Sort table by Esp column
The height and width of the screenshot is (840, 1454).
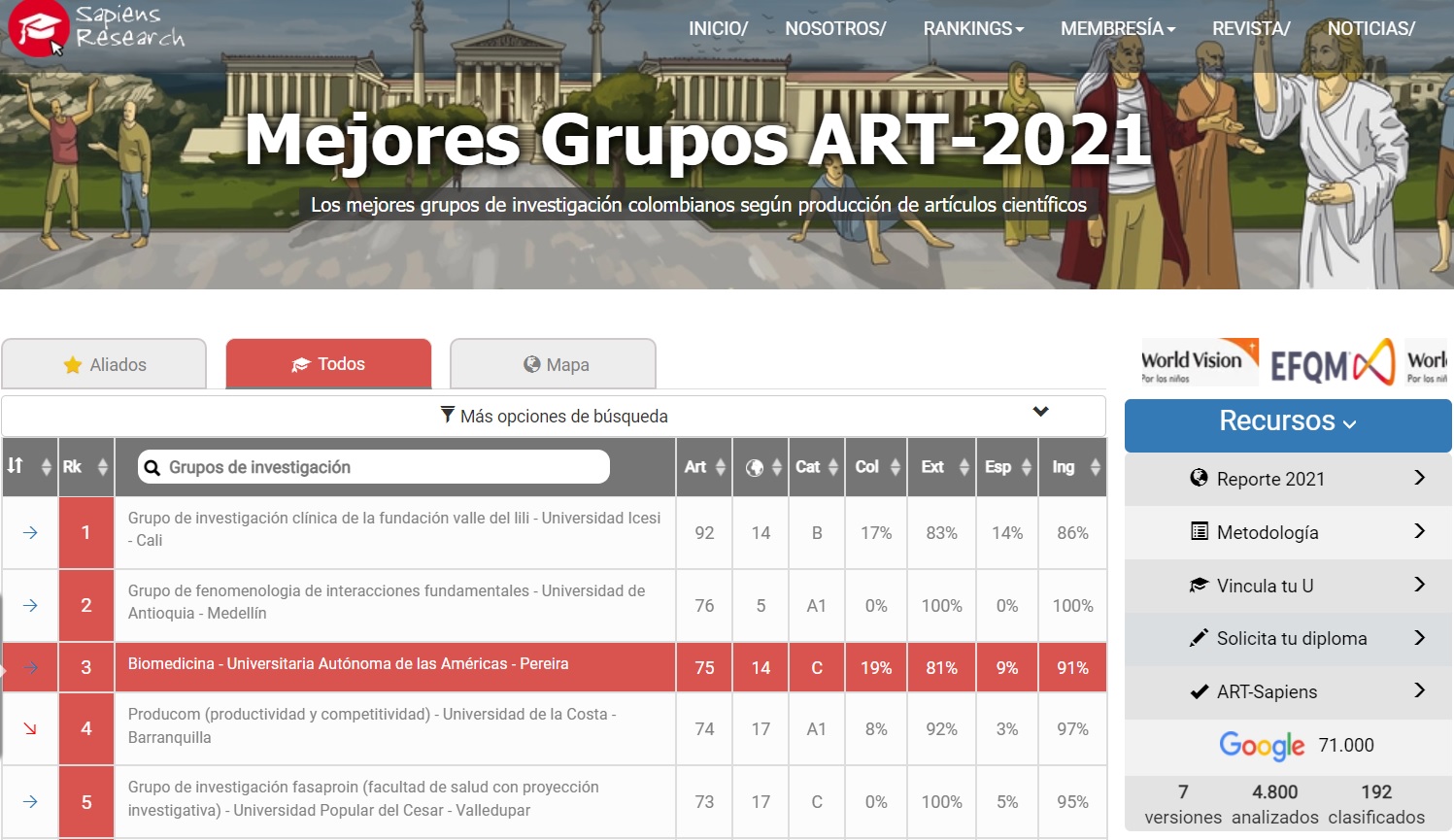(x=1007, y=467)
